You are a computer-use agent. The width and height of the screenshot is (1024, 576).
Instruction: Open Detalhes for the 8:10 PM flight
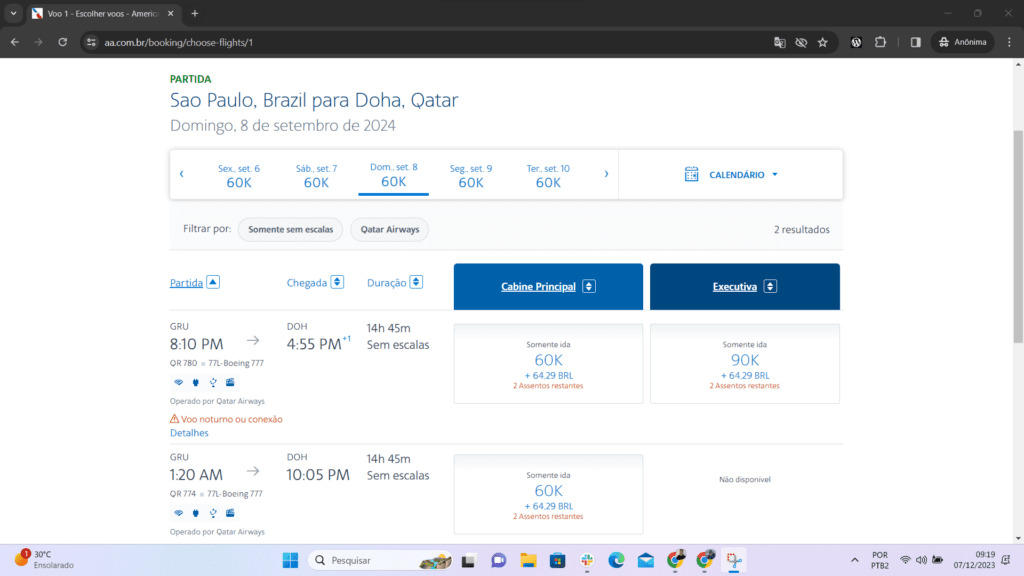(189, 432)
